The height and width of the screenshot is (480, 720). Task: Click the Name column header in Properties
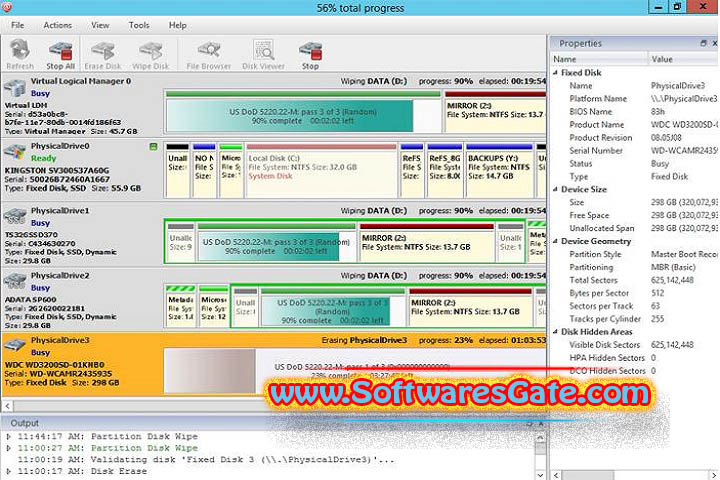598,59
